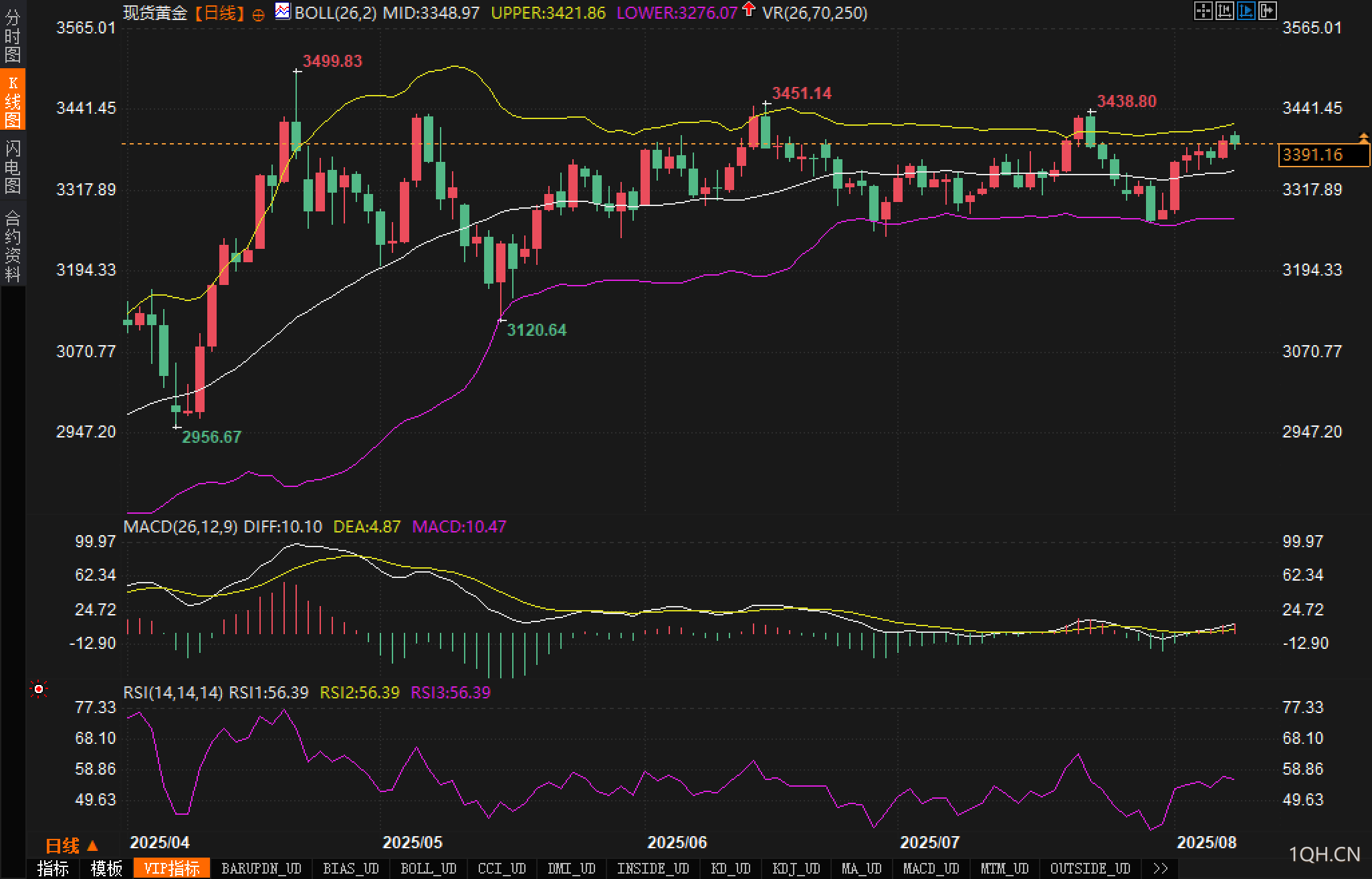The image size is (1372, 879).
Task: Click the 【日线】 period label in header
Action: (219, 13)
